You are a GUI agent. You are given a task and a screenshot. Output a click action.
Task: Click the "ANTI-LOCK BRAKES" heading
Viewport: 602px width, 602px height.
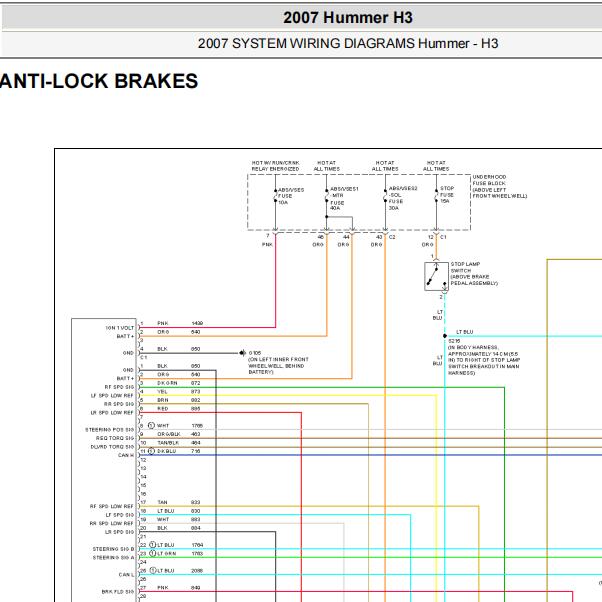[x=99, y=81]
